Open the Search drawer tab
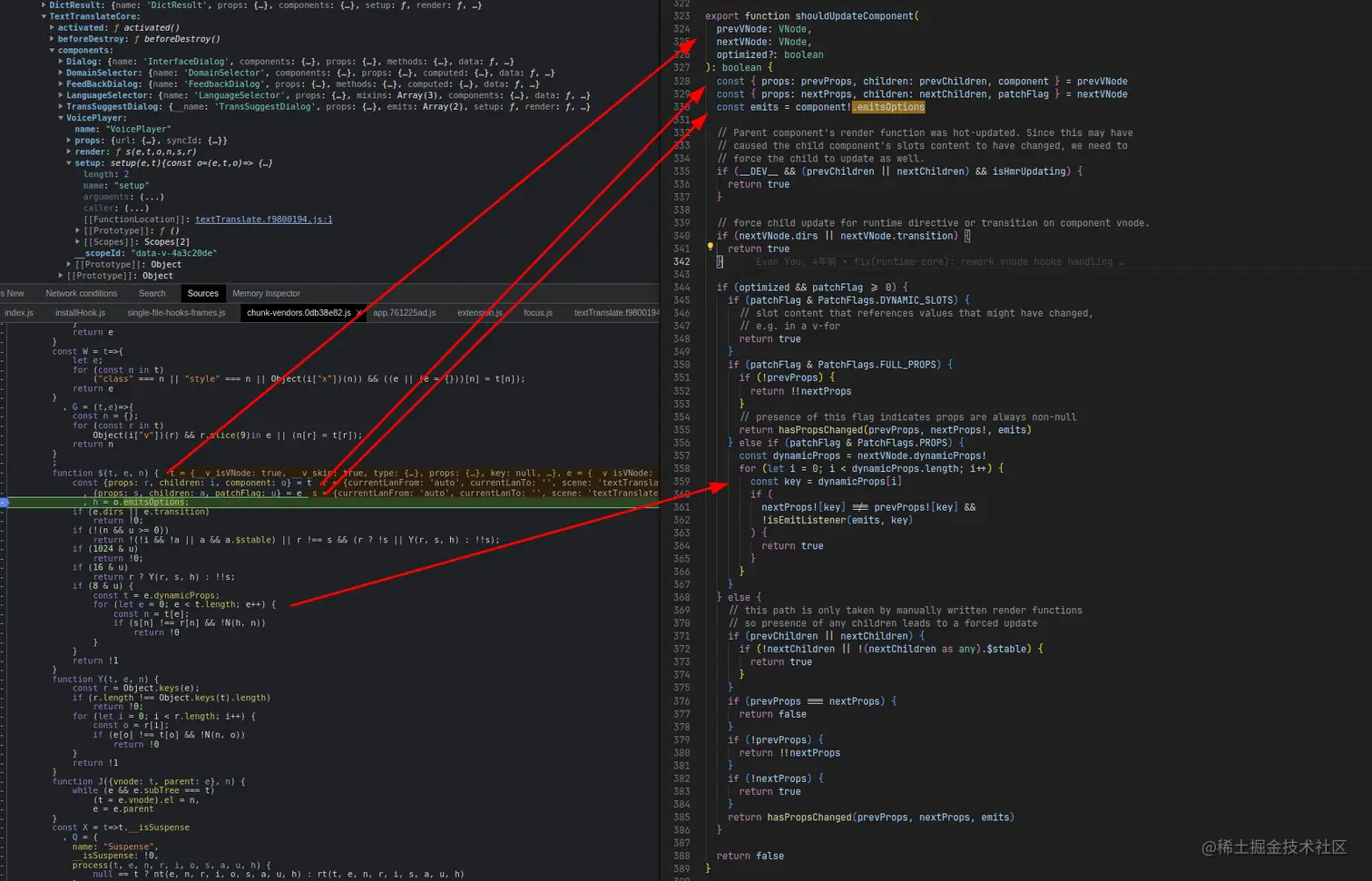This screenshot has width=1372, height=881. (152, 293)
